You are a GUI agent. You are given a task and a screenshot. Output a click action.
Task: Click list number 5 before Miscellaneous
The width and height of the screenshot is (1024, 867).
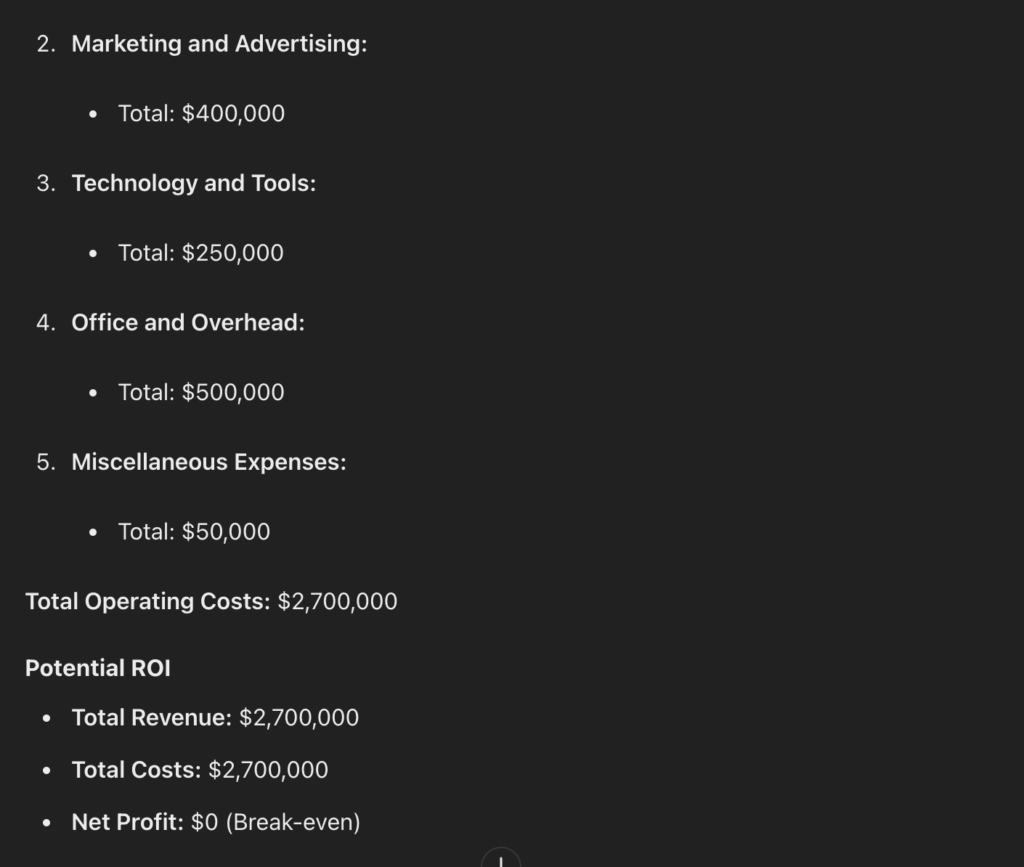click(x=46, y=462)
